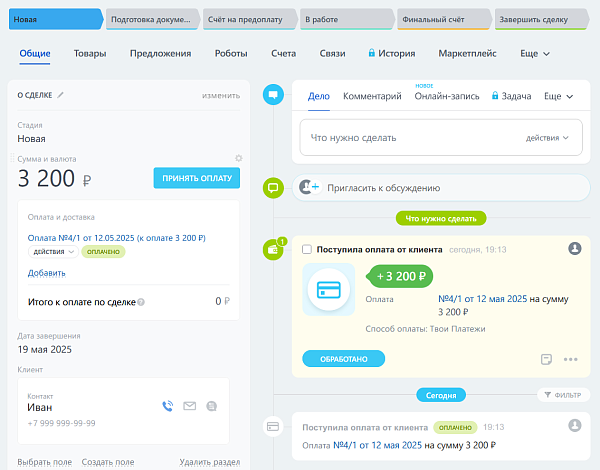
Task: Open the ФИЛЬТР timeline filter
Action: pyautogui.click(x=563, y=395)
